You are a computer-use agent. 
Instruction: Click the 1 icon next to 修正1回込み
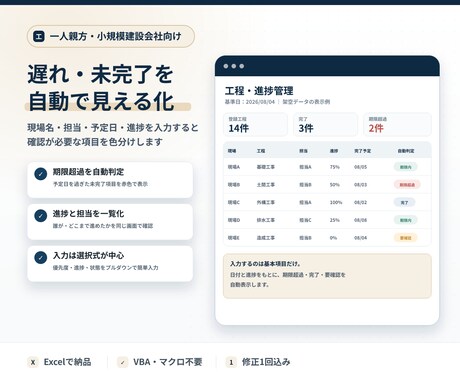pos(231,362)
